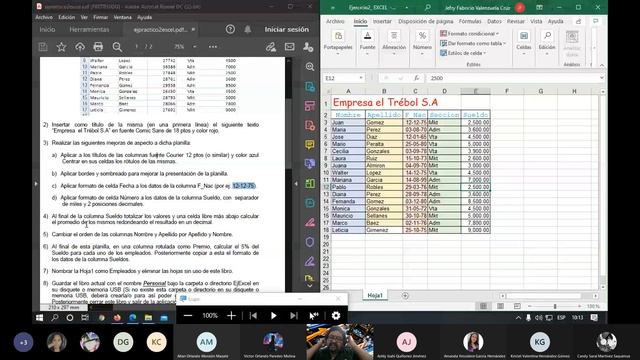Expand Dar formato como tabla dropdown
This screenshot has height=360, width=640.
(504, 43)
